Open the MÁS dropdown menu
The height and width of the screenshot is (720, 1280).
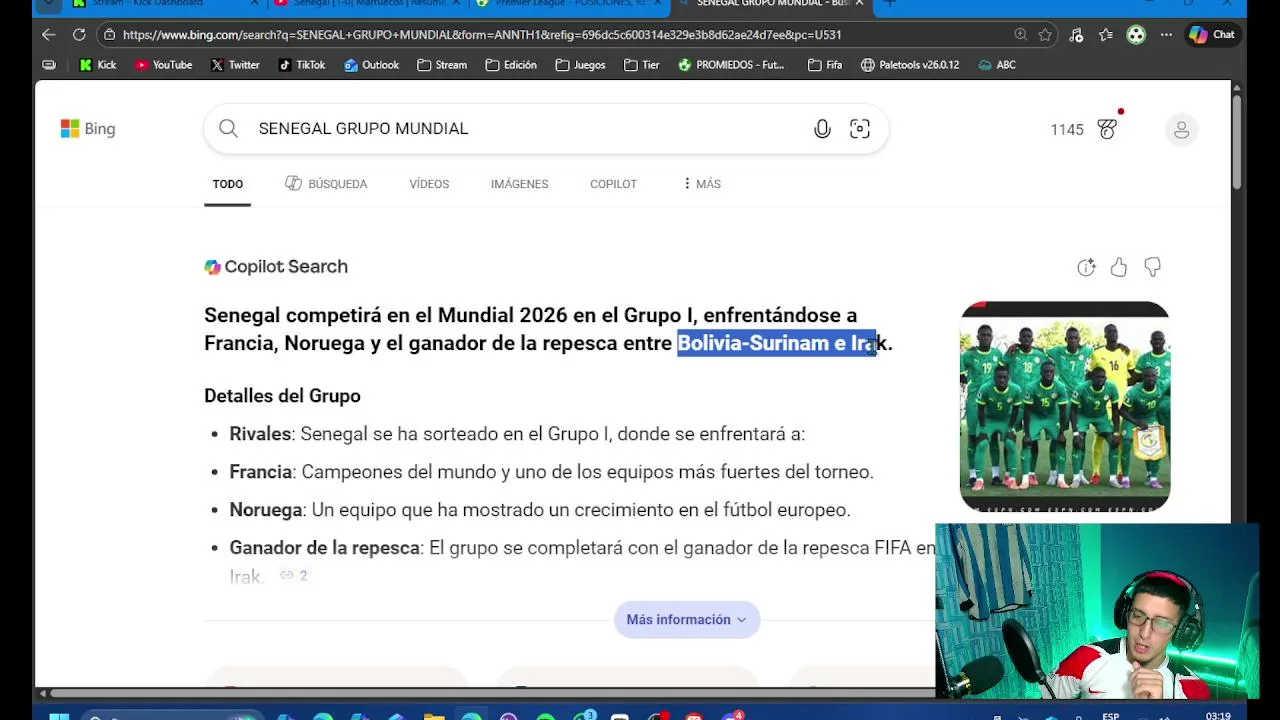pos(702,184)
